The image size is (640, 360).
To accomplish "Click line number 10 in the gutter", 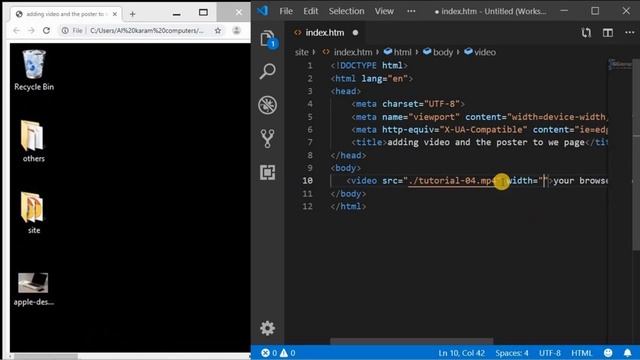I will [x=308, y=180].
